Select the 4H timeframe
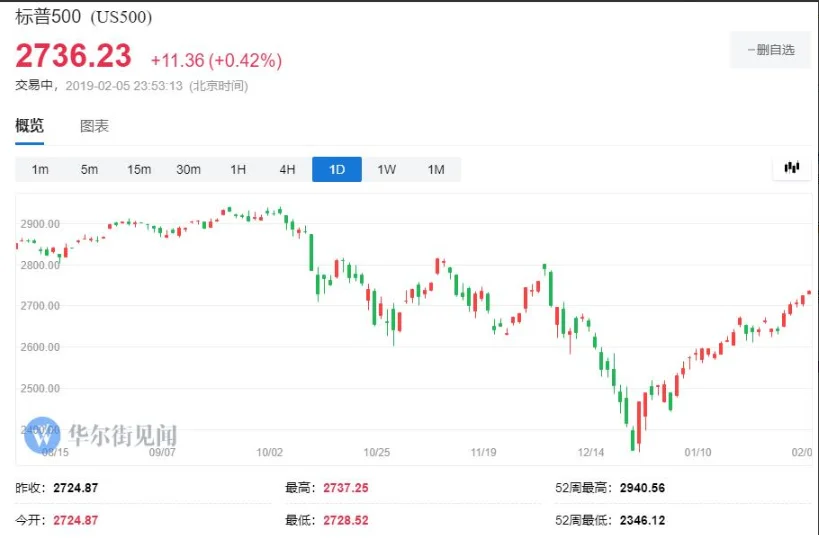The image size is (819, 538). 287,169
